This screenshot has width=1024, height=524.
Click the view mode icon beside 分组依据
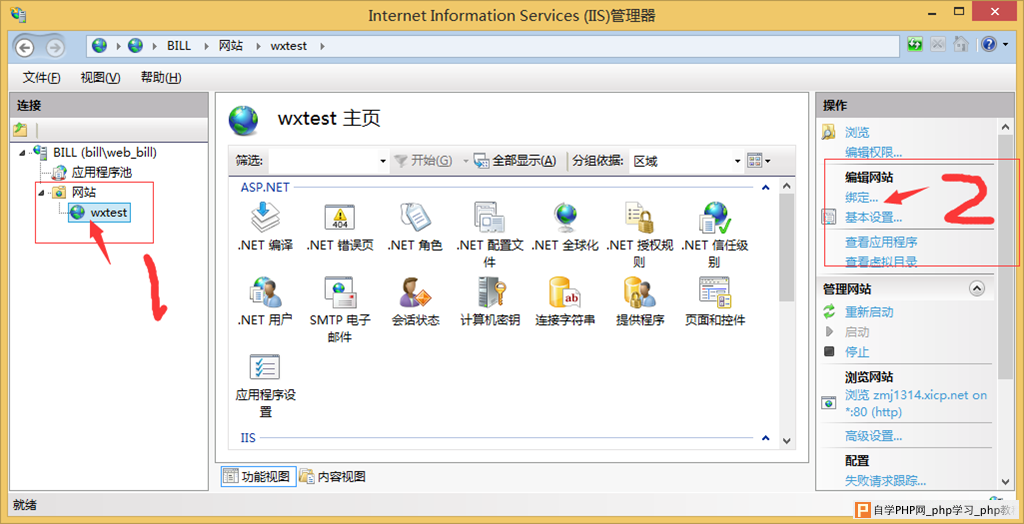[x=755, y=161]
